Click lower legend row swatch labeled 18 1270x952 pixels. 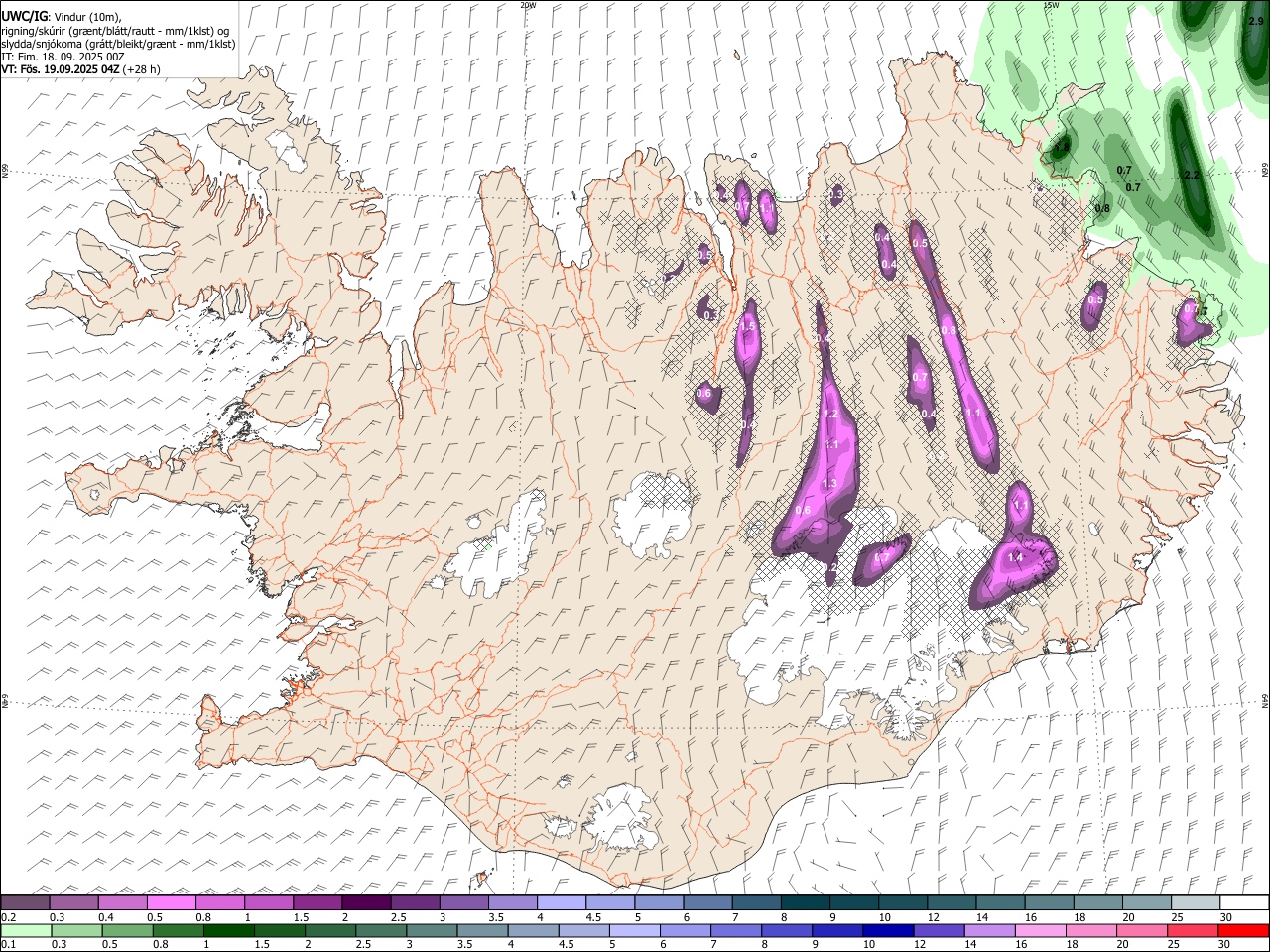pos(1092,930)
